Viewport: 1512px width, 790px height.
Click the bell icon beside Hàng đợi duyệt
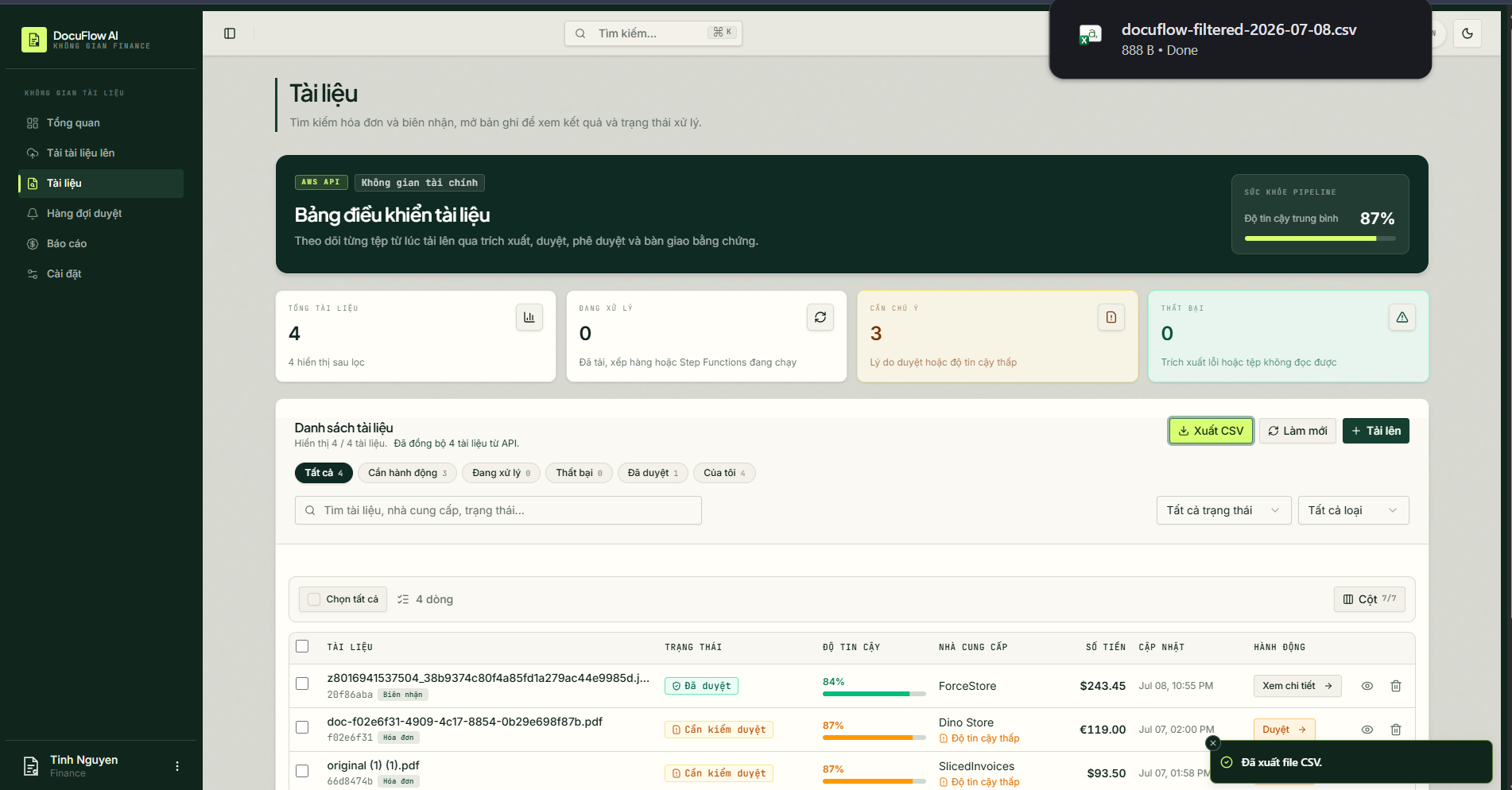click(33, 214)
